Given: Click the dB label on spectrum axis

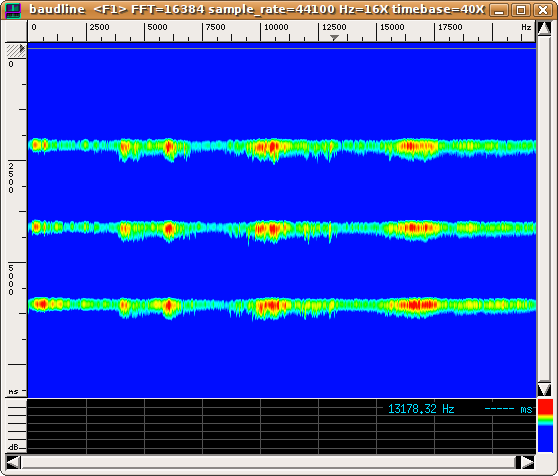Looking at the screenshot, I should (x=14, y=447).
